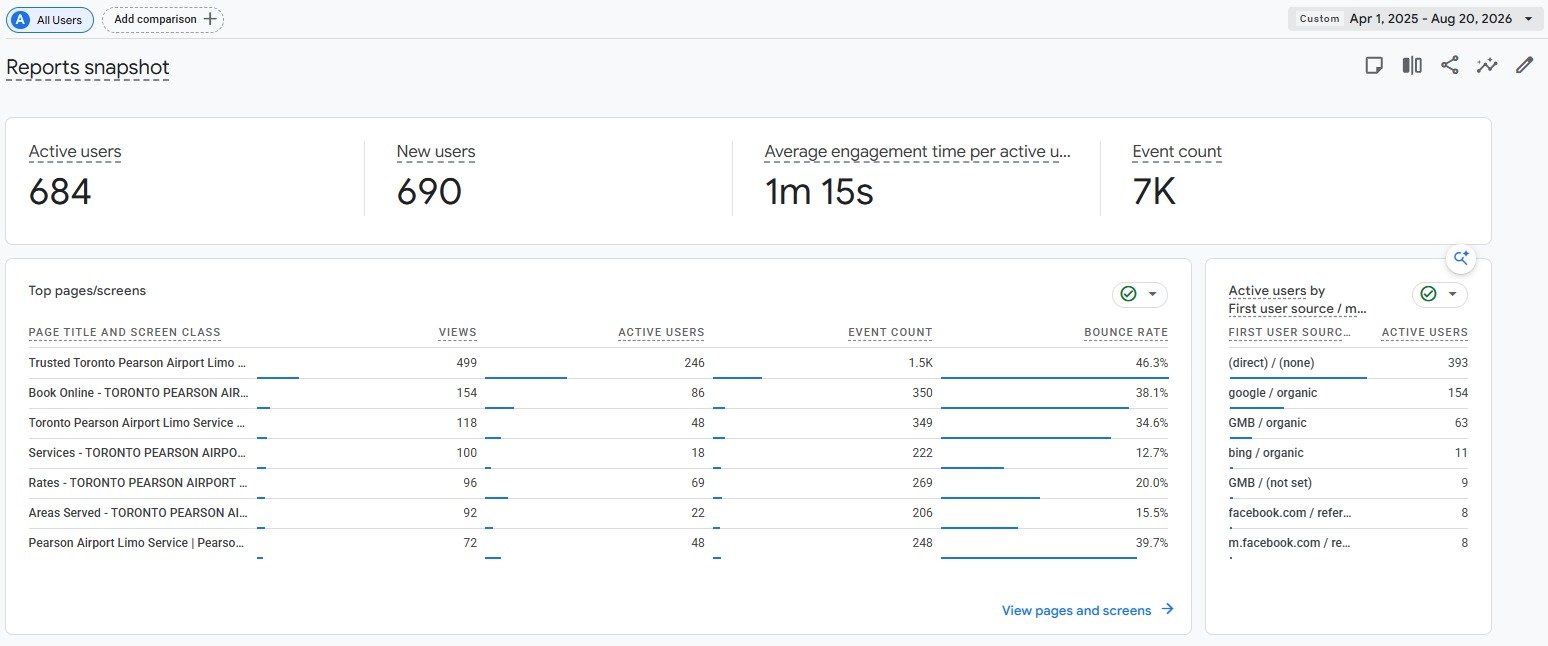Click Top pages/screens card title

tap(87, 291)
